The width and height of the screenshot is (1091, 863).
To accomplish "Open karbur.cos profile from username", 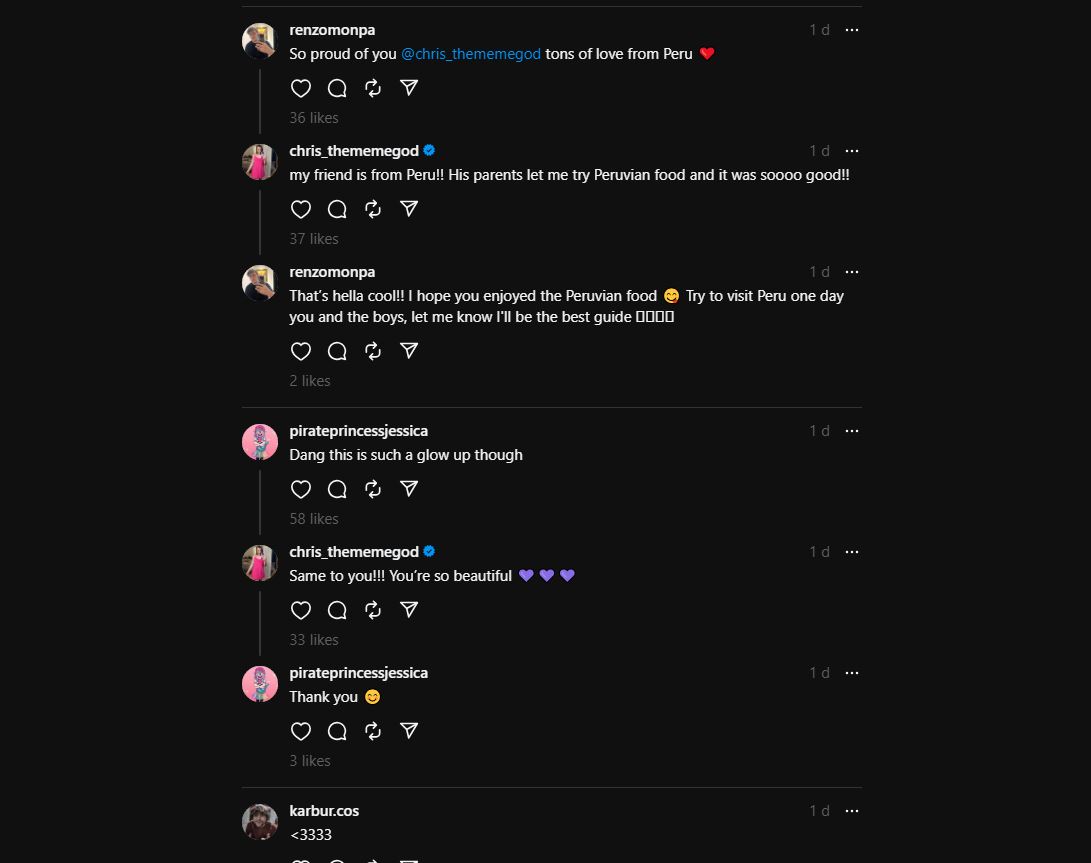I will click(x=324, y=811).
